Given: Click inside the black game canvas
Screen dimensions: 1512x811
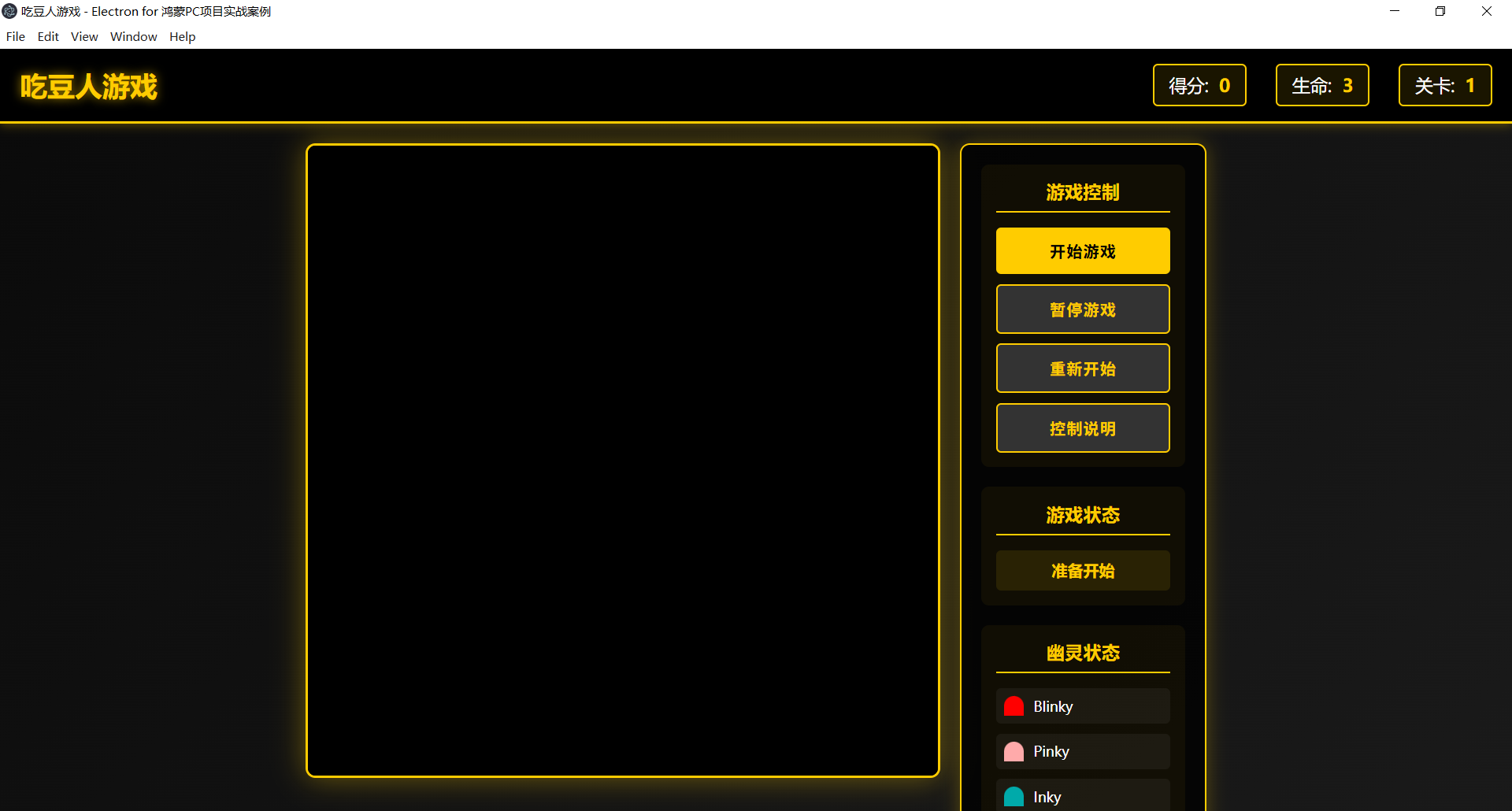Looking at the screenshot, I should (x=623, y=461).
